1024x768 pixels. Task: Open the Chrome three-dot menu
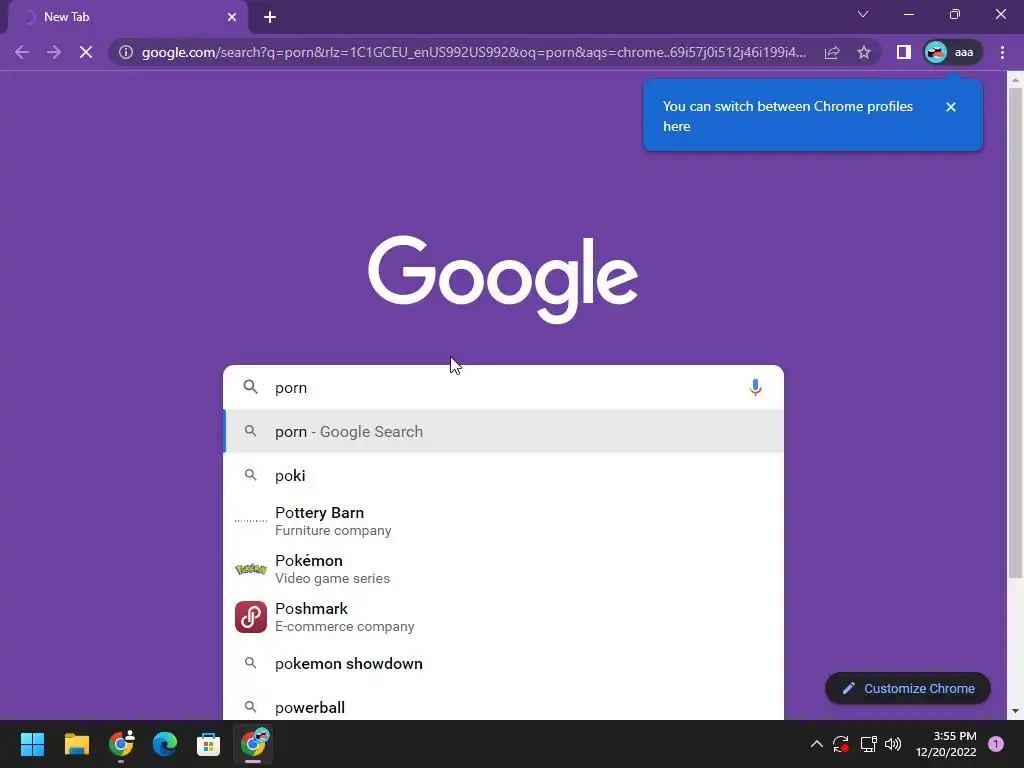(x=1002, y=52)
